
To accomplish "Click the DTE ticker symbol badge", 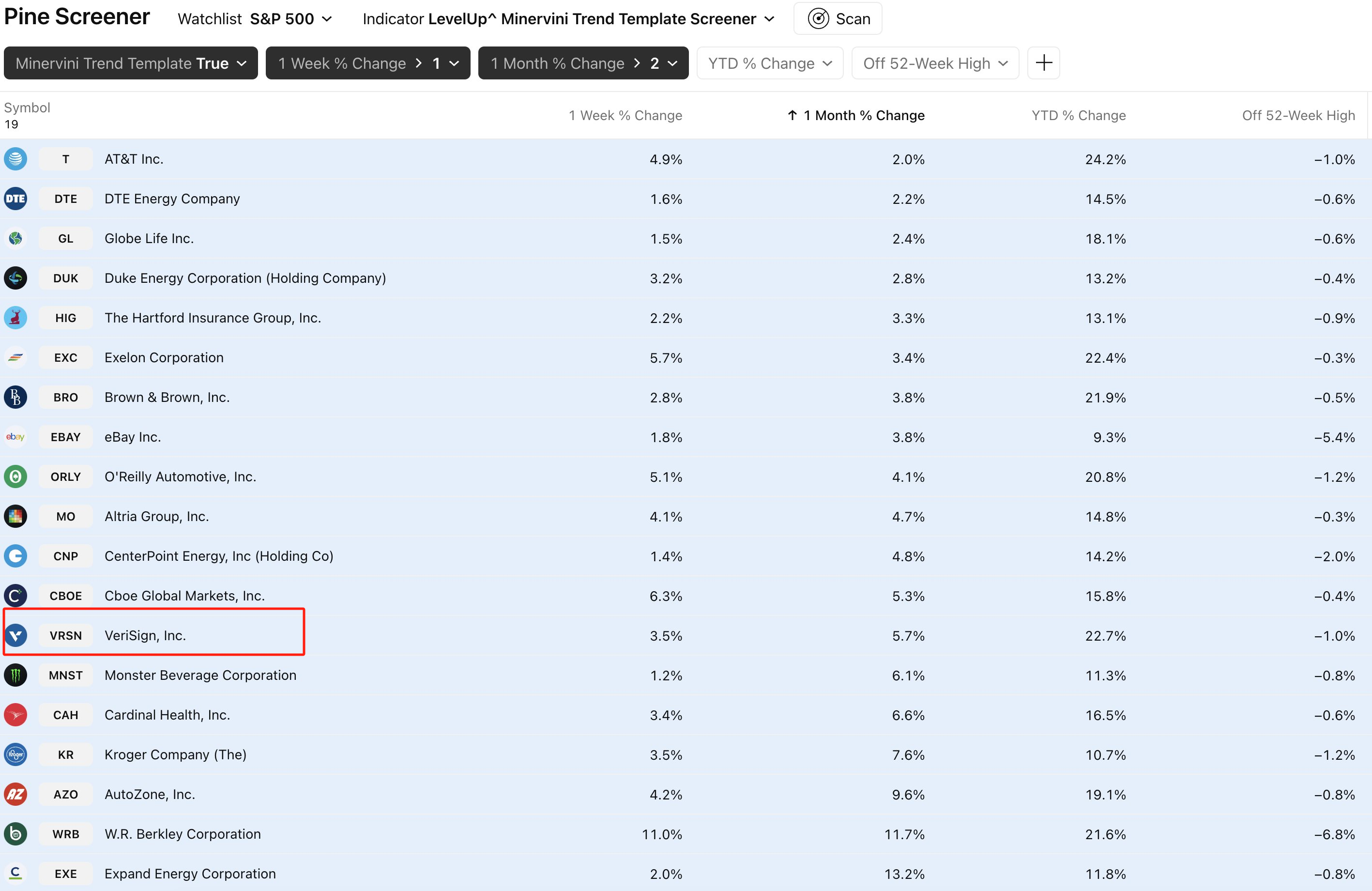I will (x=66, y=199).
